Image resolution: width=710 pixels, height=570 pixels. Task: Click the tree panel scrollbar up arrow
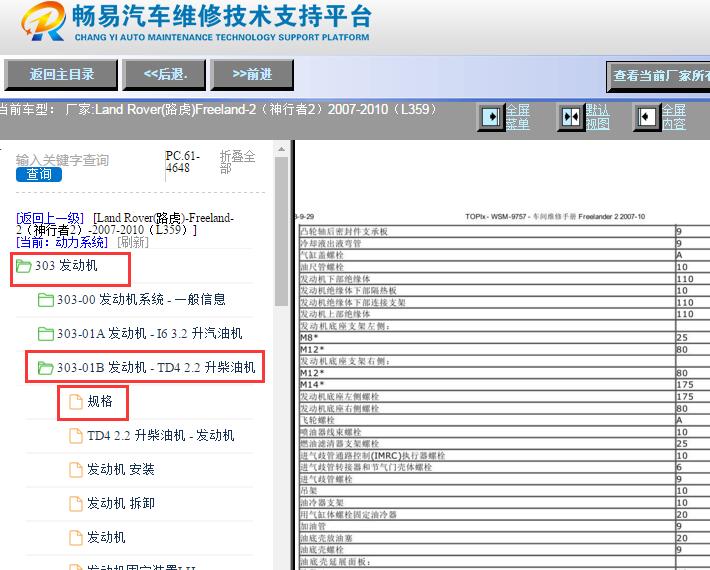(281, 149)
